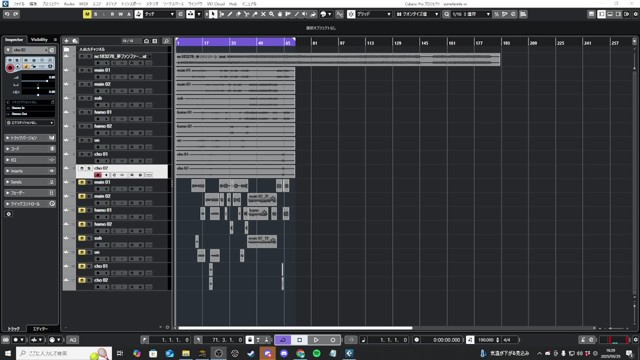Select the Scissors split tool in toolbar
The image size is (640, 360).
247,14
